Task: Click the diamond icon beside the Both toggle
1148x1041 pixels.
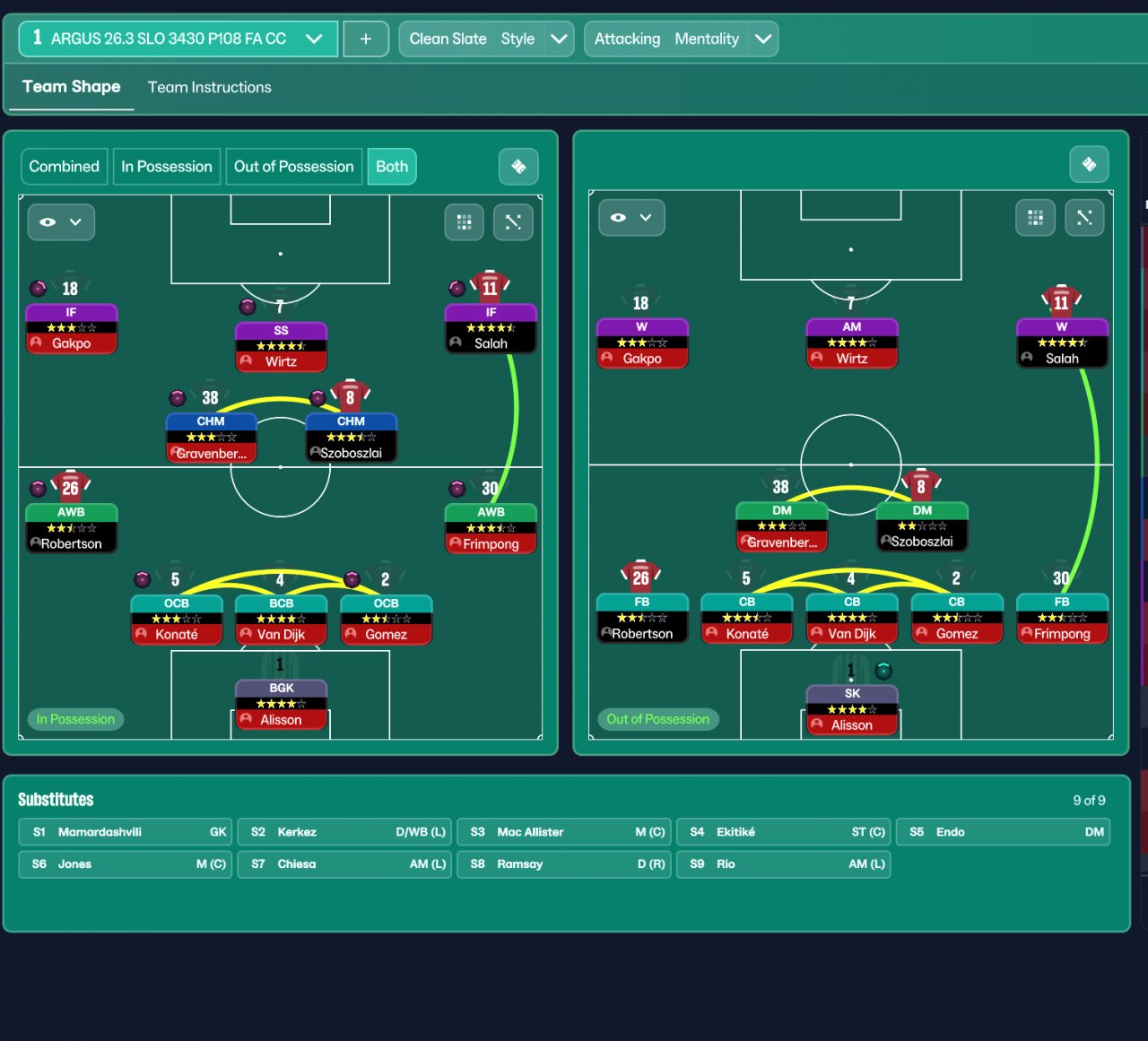Action: coord(518,167)
